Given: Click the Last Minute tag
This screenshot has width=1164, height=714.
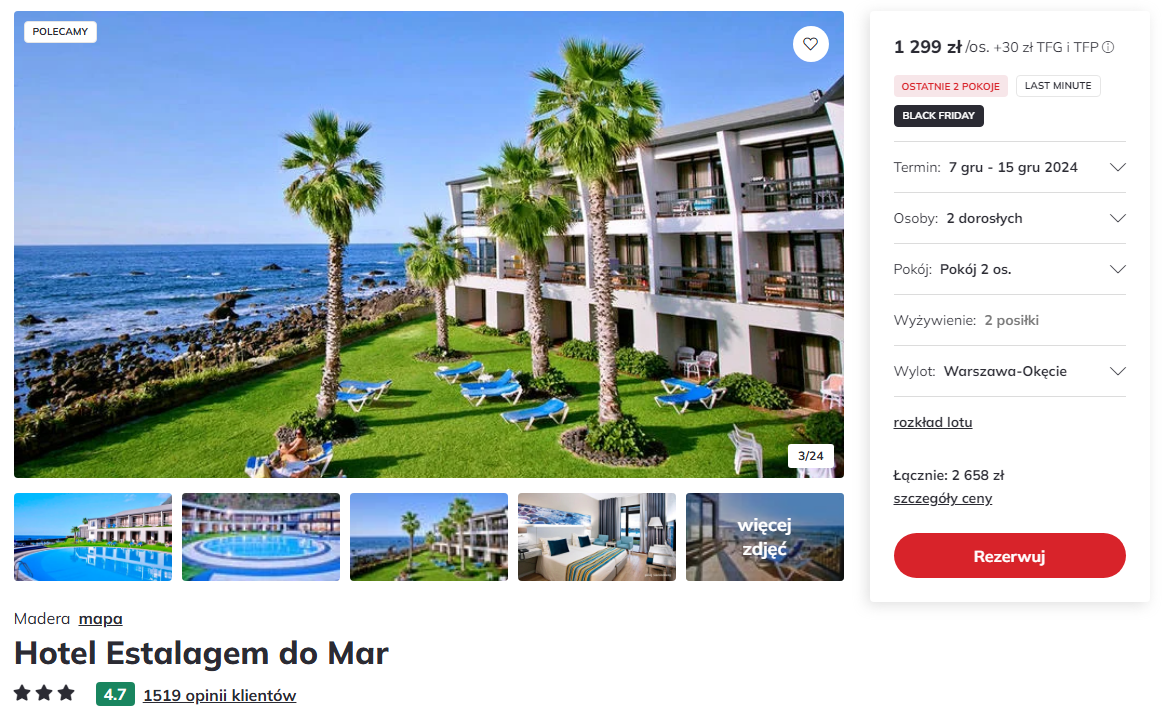Looking at the screenshot, I should (x=1058, y=86).
